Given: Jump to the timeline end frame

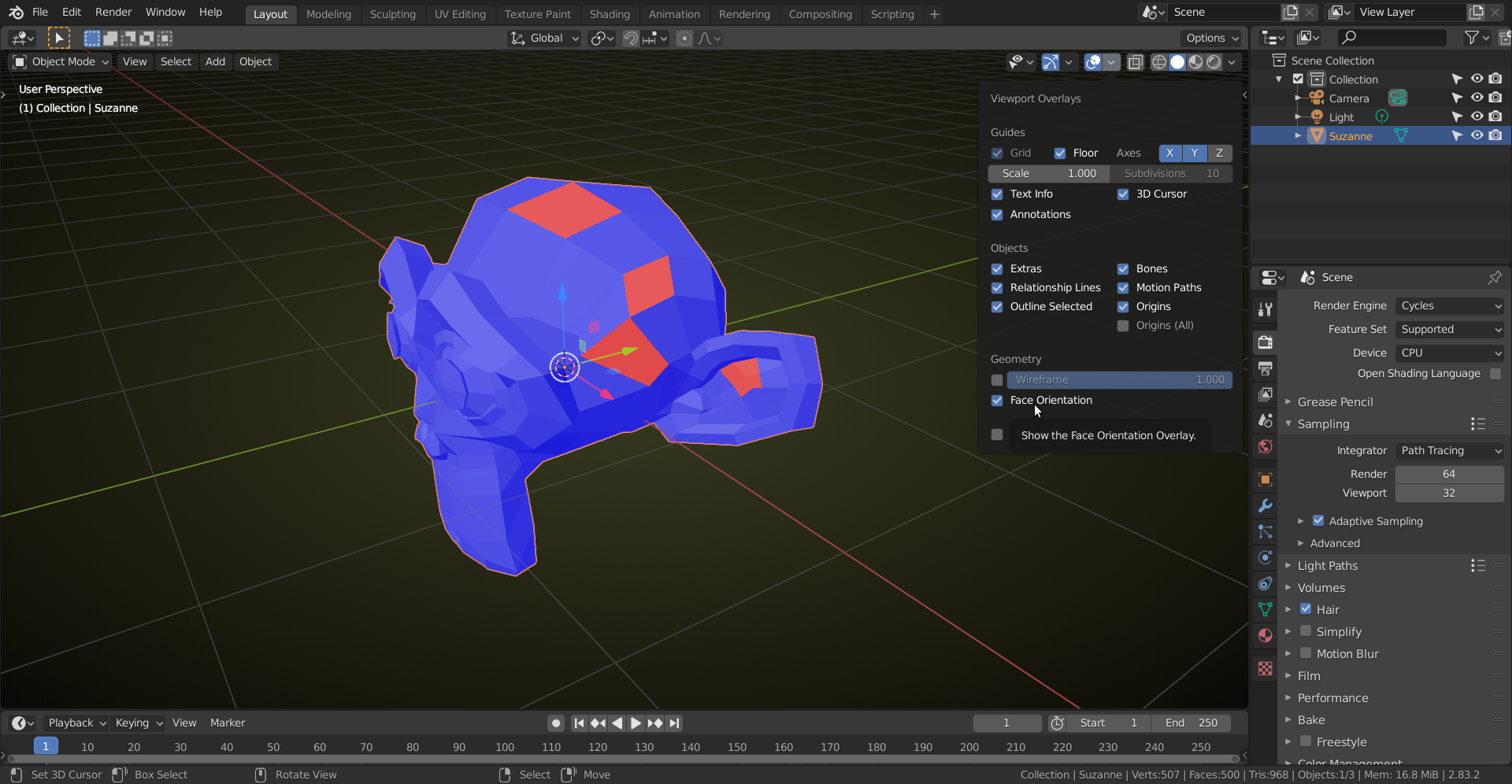Looking at the screenshot, I should point(674,723).
